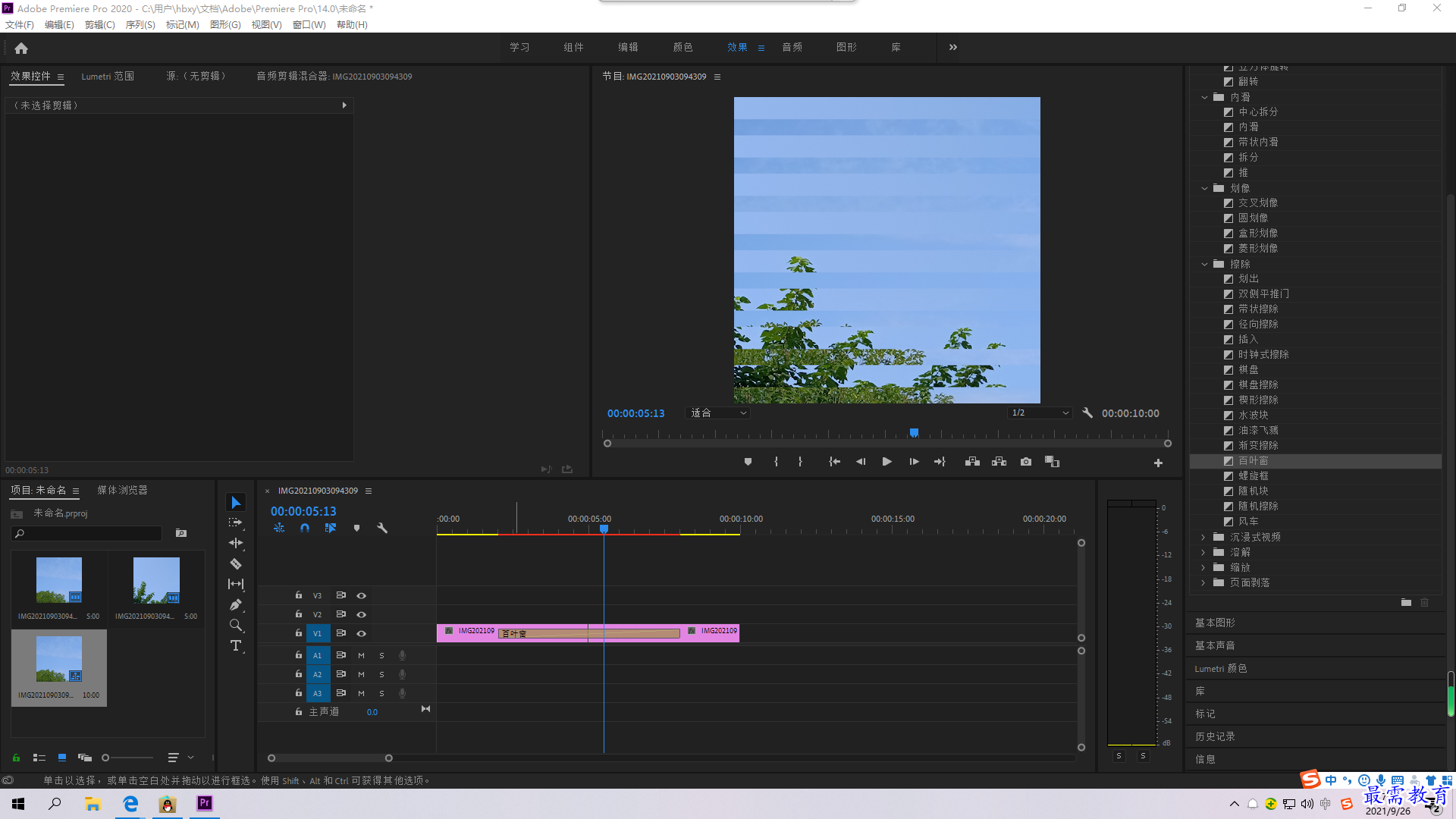Click Go to Out point button
The image size is (1456, 819).
pyautogui.click(x=940, y=462)
